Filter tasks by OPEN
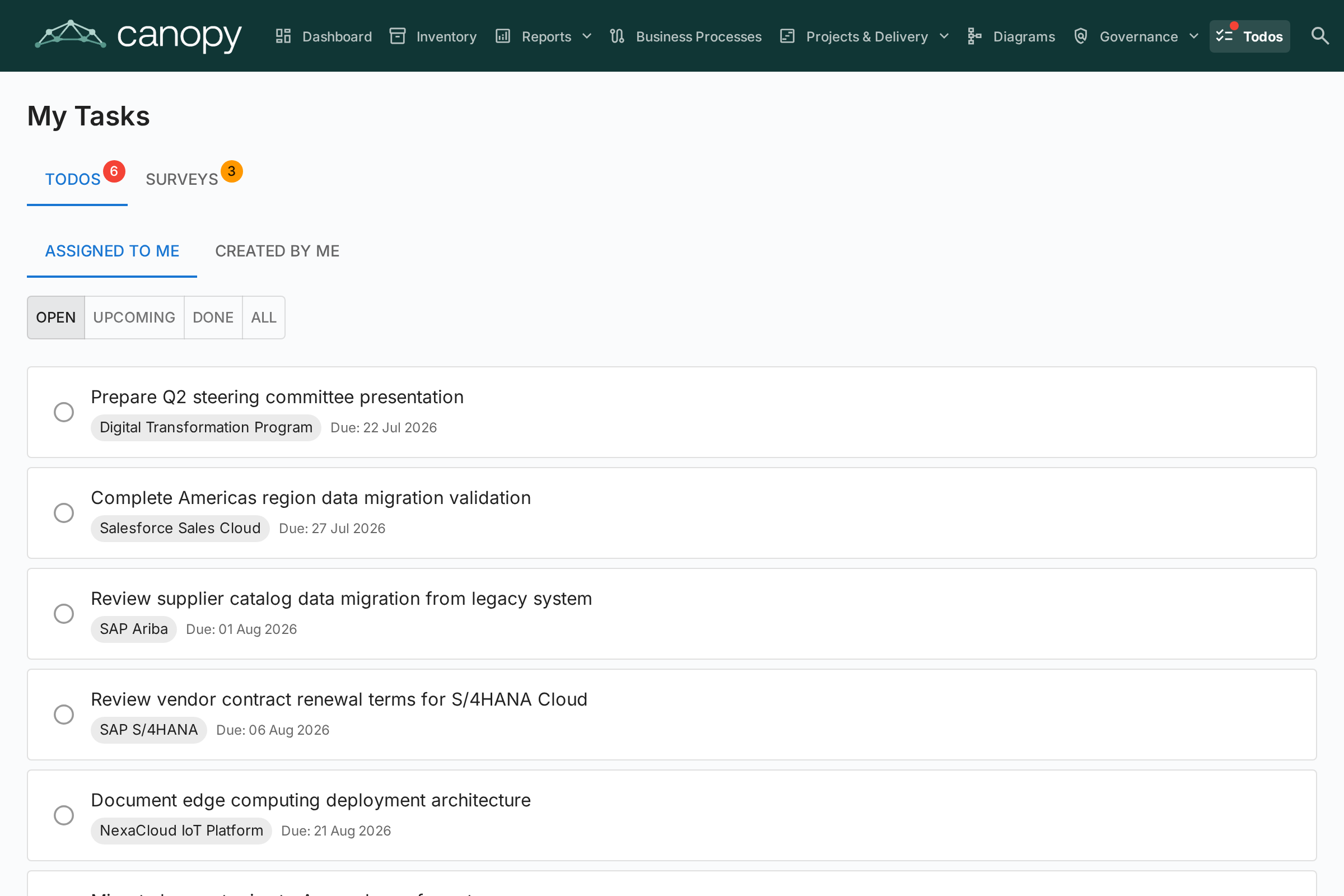 56,317
